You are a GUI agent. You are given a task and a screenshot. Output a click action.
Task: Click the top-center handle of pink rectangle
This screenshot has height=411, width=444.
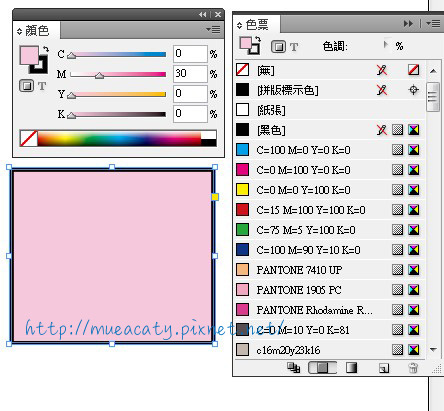112,167
